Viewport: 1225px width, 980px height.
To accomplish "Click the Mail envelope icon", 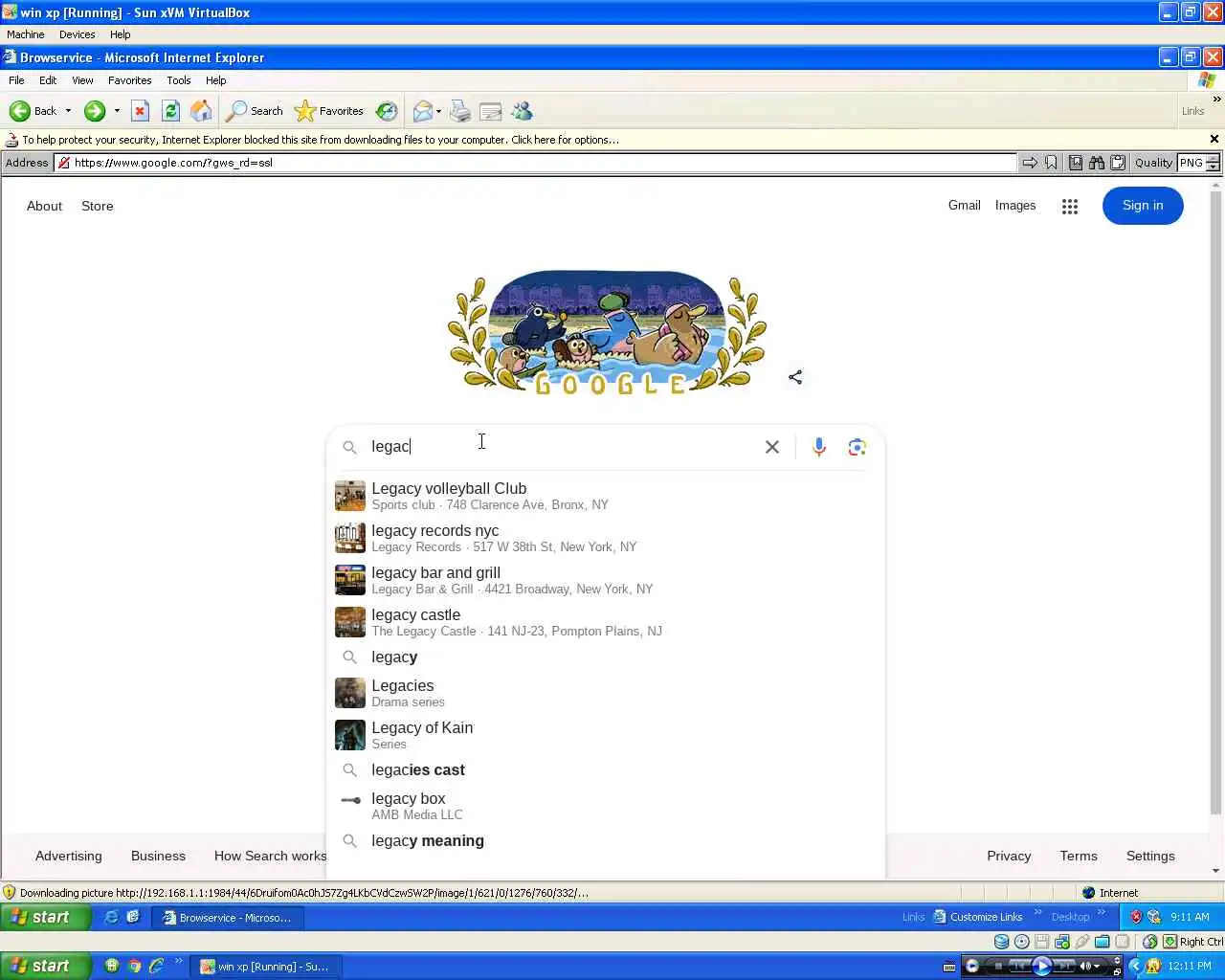I will pos(422,111).
